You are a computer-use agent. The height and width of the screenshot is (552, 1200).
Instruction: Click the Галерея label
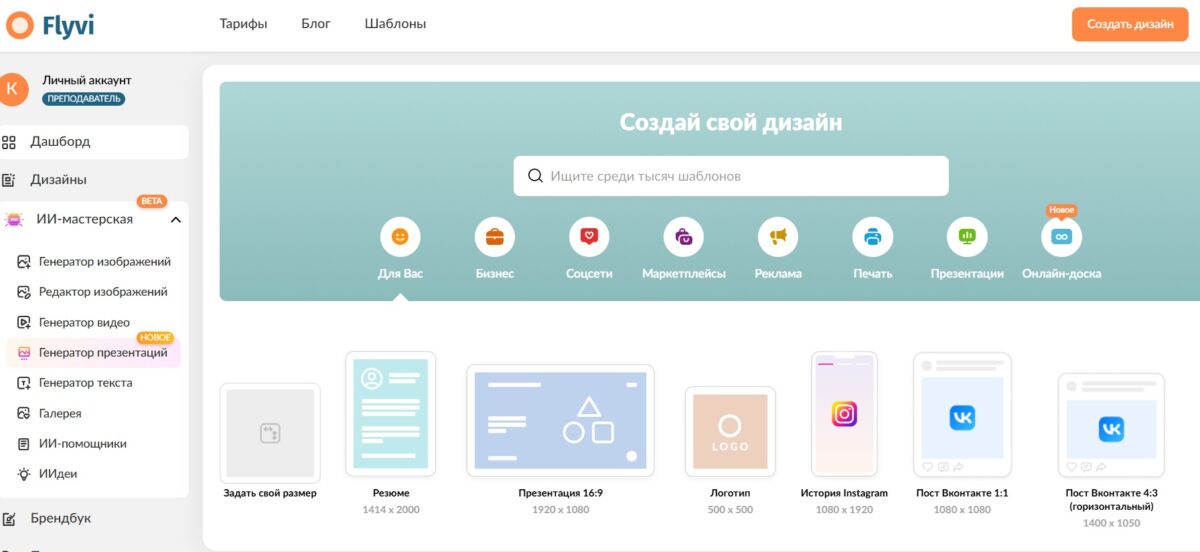pyautogui.click(x=60, y=413)
